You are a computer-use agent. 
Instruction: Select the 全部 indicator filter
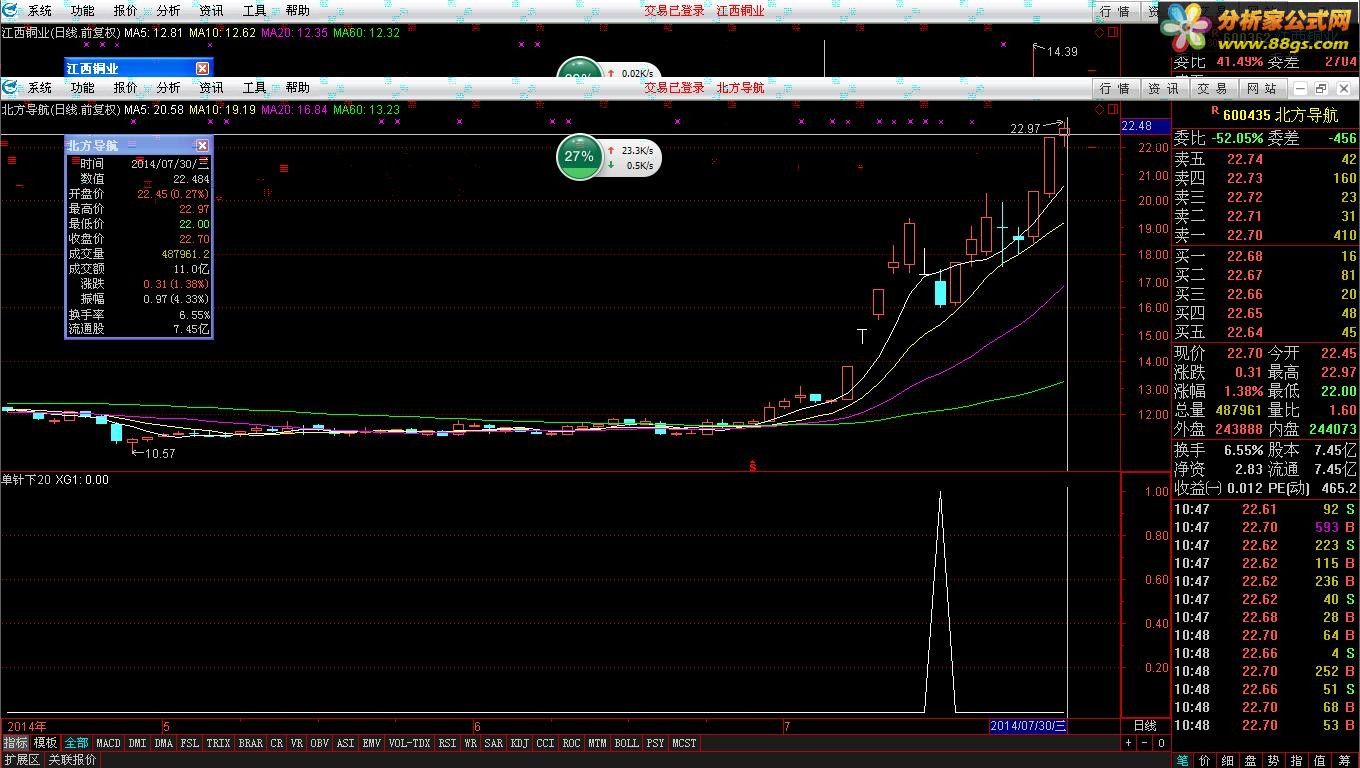76,743
